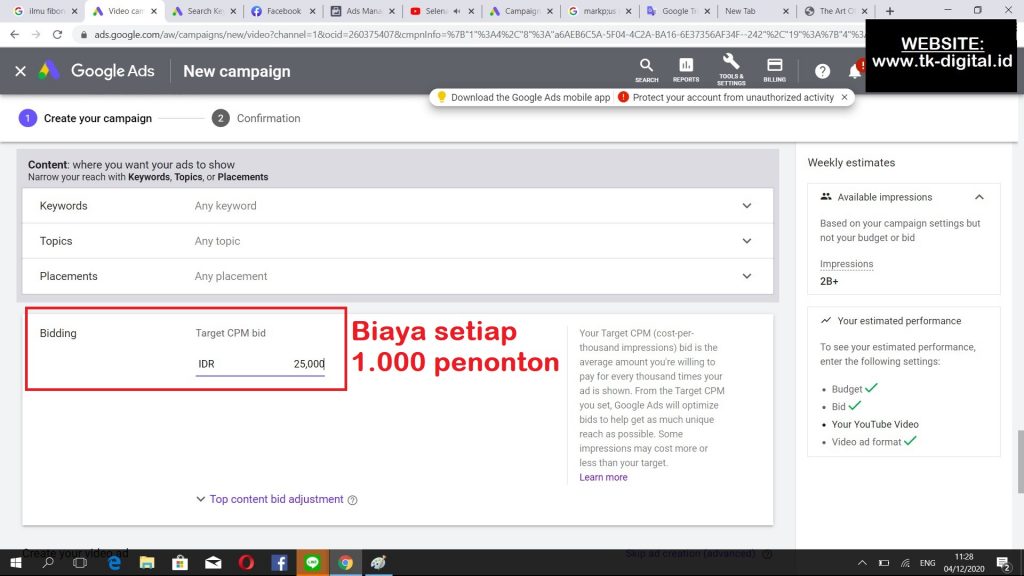Open the Search icon in Google Ads header
Viewport: 1024px width, 576px height.
coord(646,69)
